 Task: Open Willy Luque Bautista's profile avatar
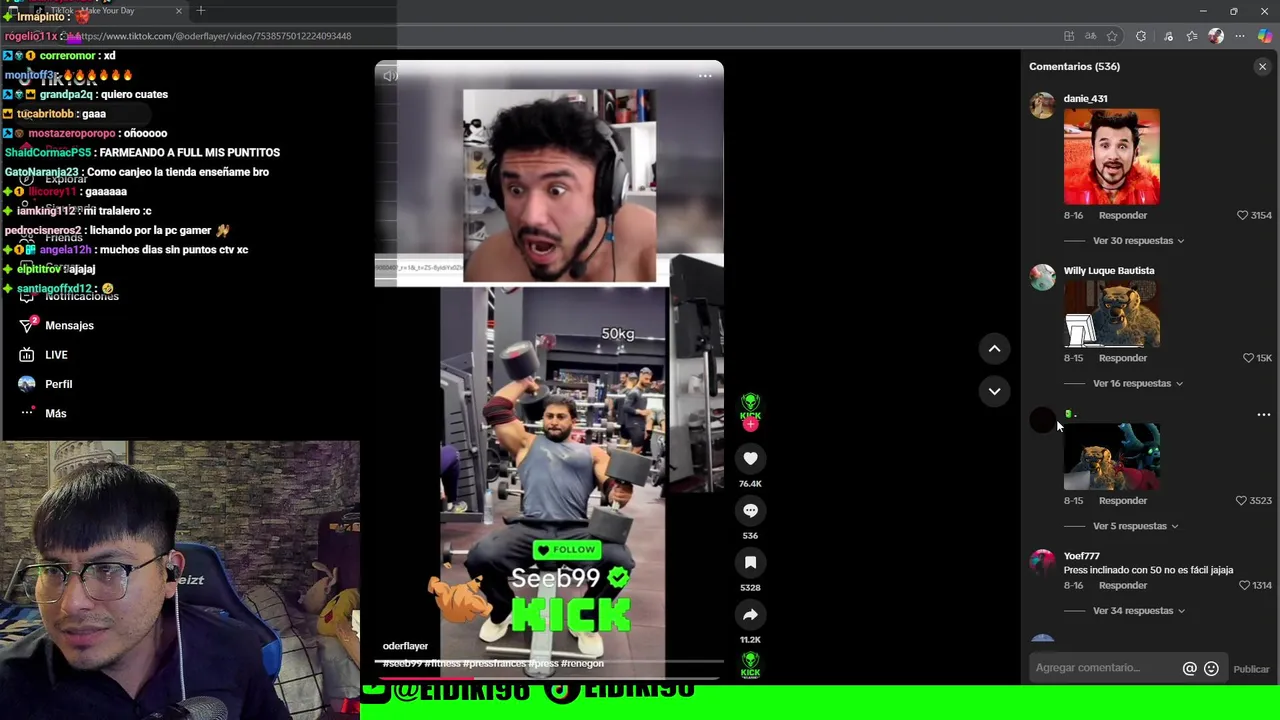pyautogui.click(x=1042, y=277)
